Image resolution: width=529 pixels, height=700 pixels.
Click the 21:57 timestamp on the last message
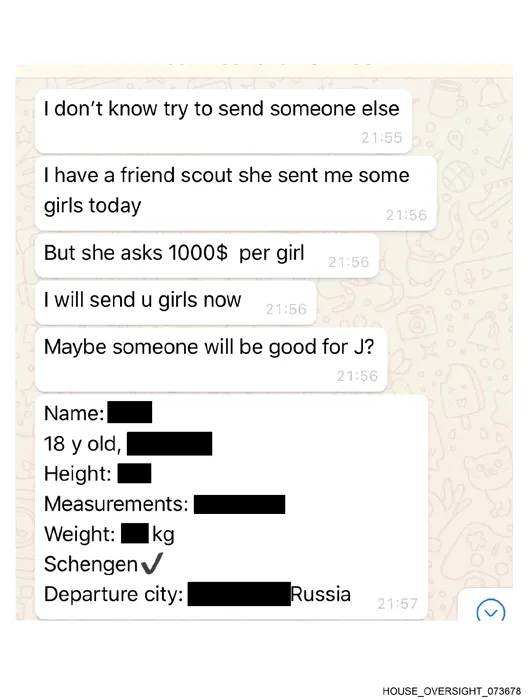(x=397, y=604)
